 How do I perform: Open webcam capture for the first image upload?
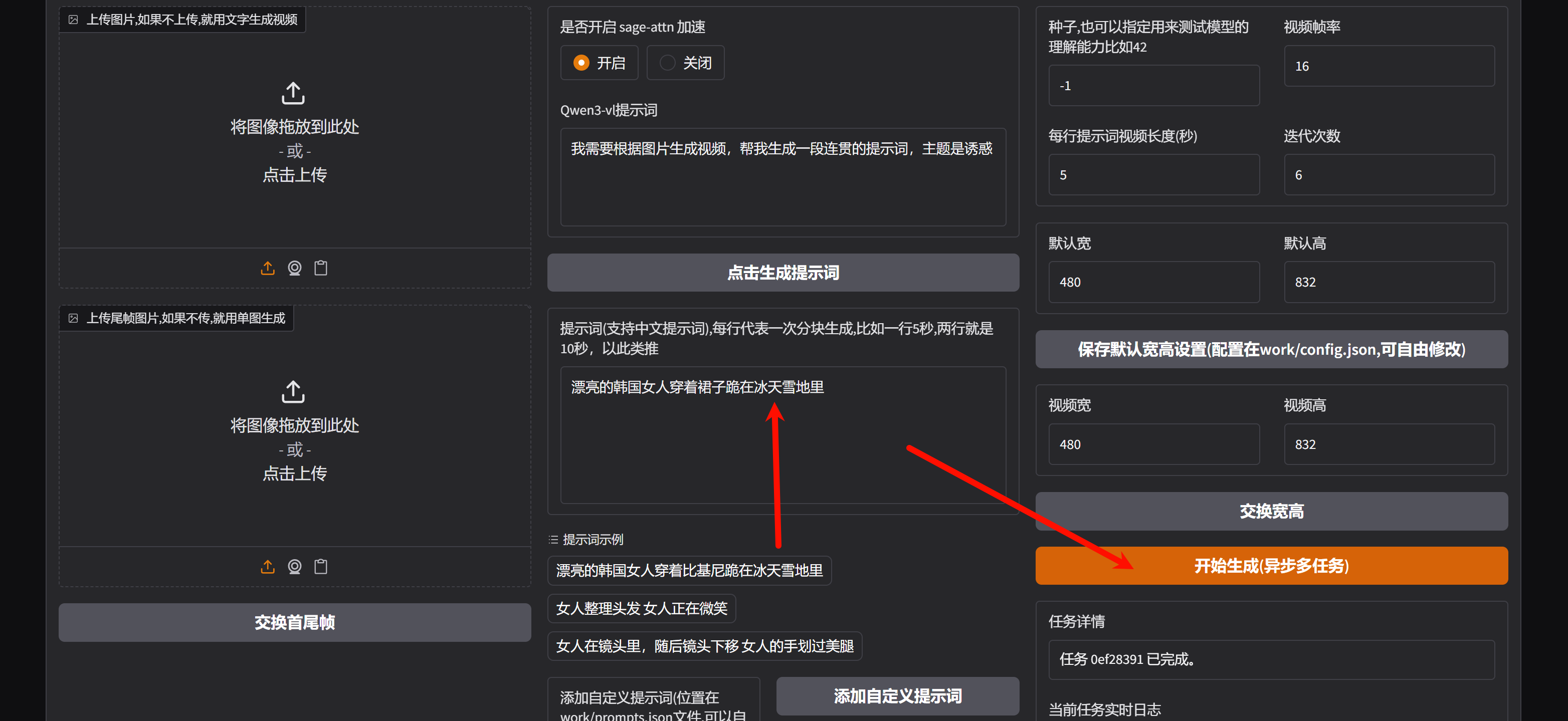(295, 268)
